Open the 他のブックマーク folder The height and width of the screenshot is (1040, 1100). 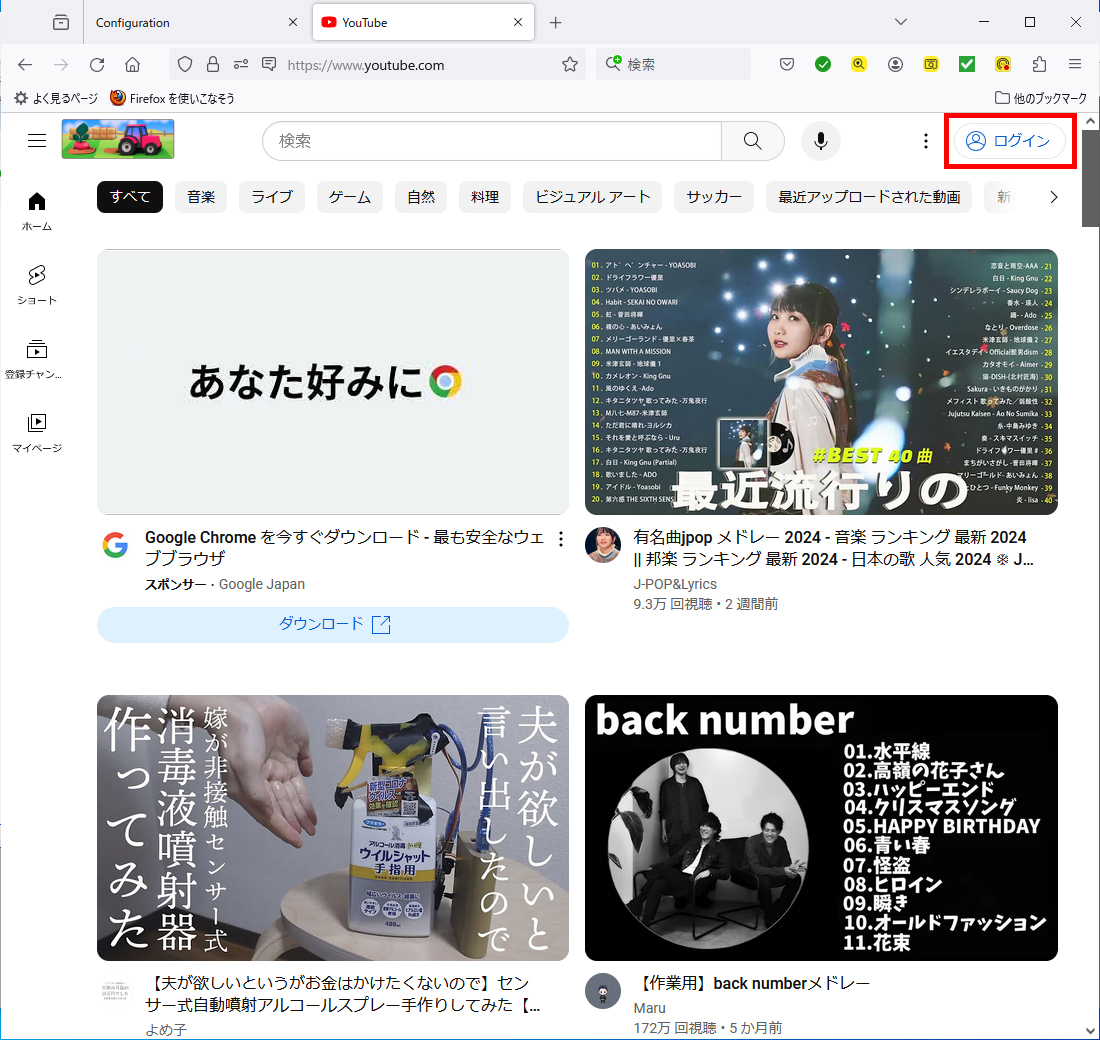(1041, 98)
